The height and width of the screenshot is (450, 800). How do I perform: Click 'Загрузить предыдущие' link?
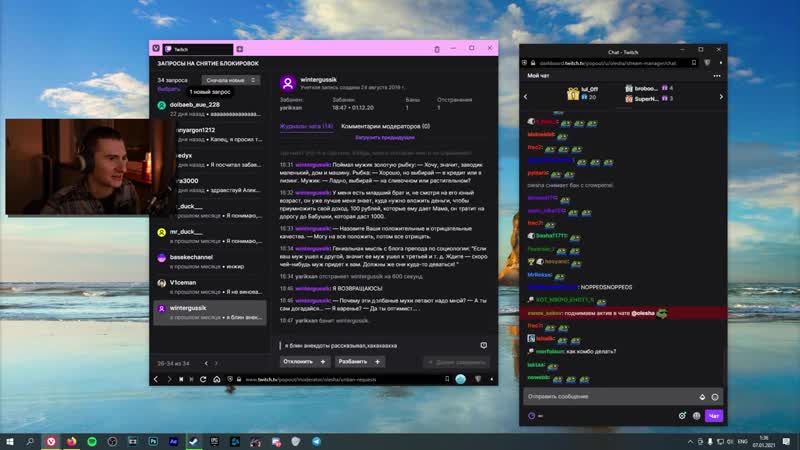coord(385,137)
